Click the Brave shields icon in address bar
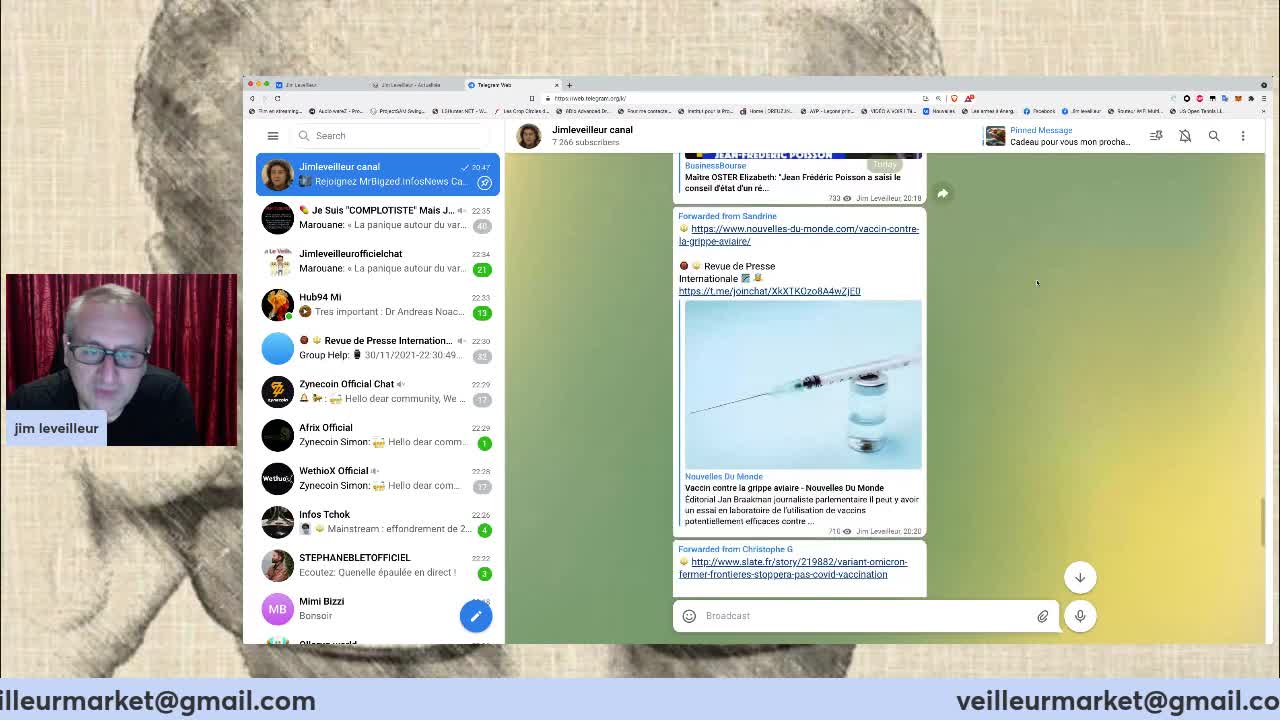 [x=954, y=98]
